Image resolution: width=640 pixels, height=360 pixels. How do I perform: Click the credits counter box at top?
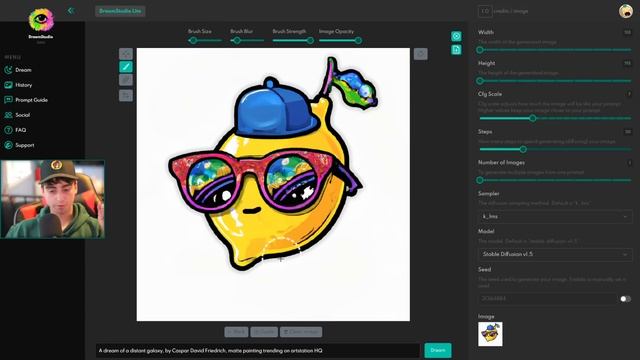click(485, 11)
